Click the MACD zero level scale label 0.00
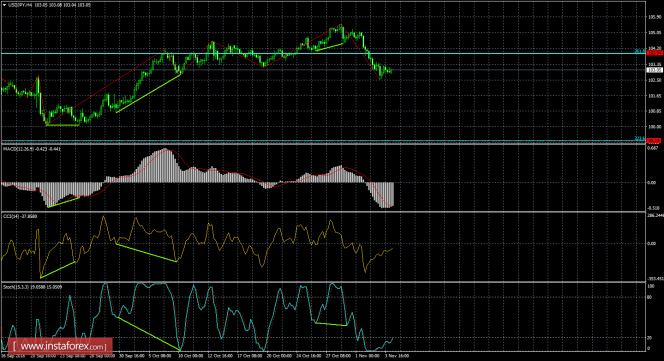Screen dimensions: 664x361 click(652, 183)
